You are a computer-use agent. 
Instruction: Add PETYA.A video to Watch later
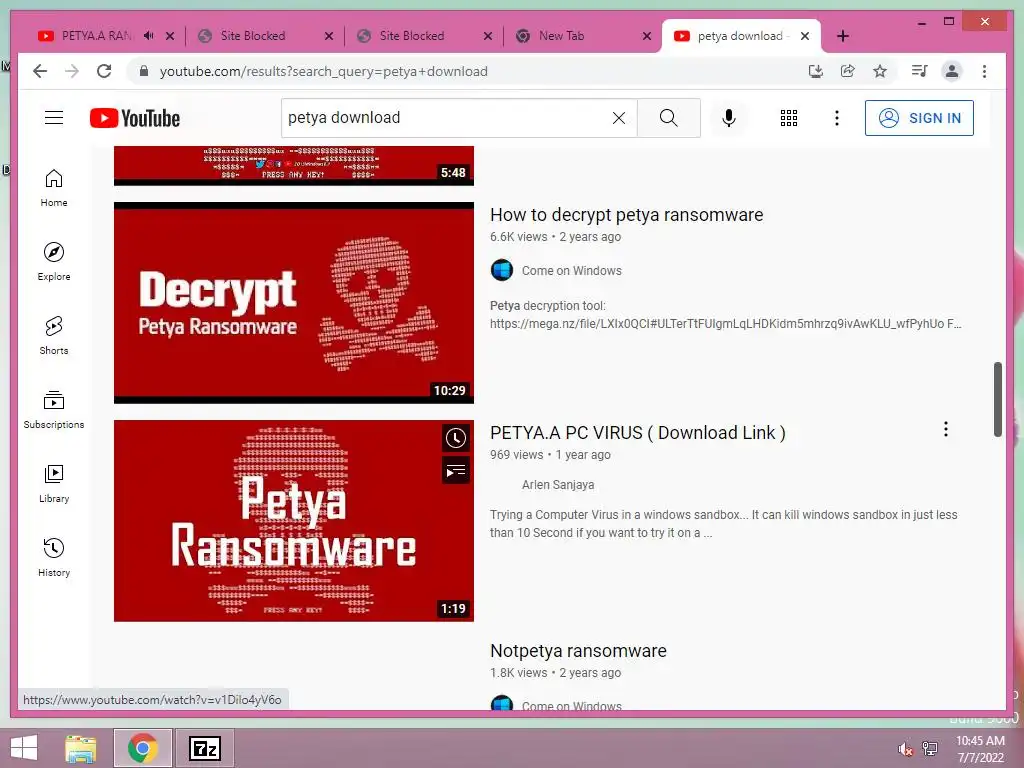point(456,438)
